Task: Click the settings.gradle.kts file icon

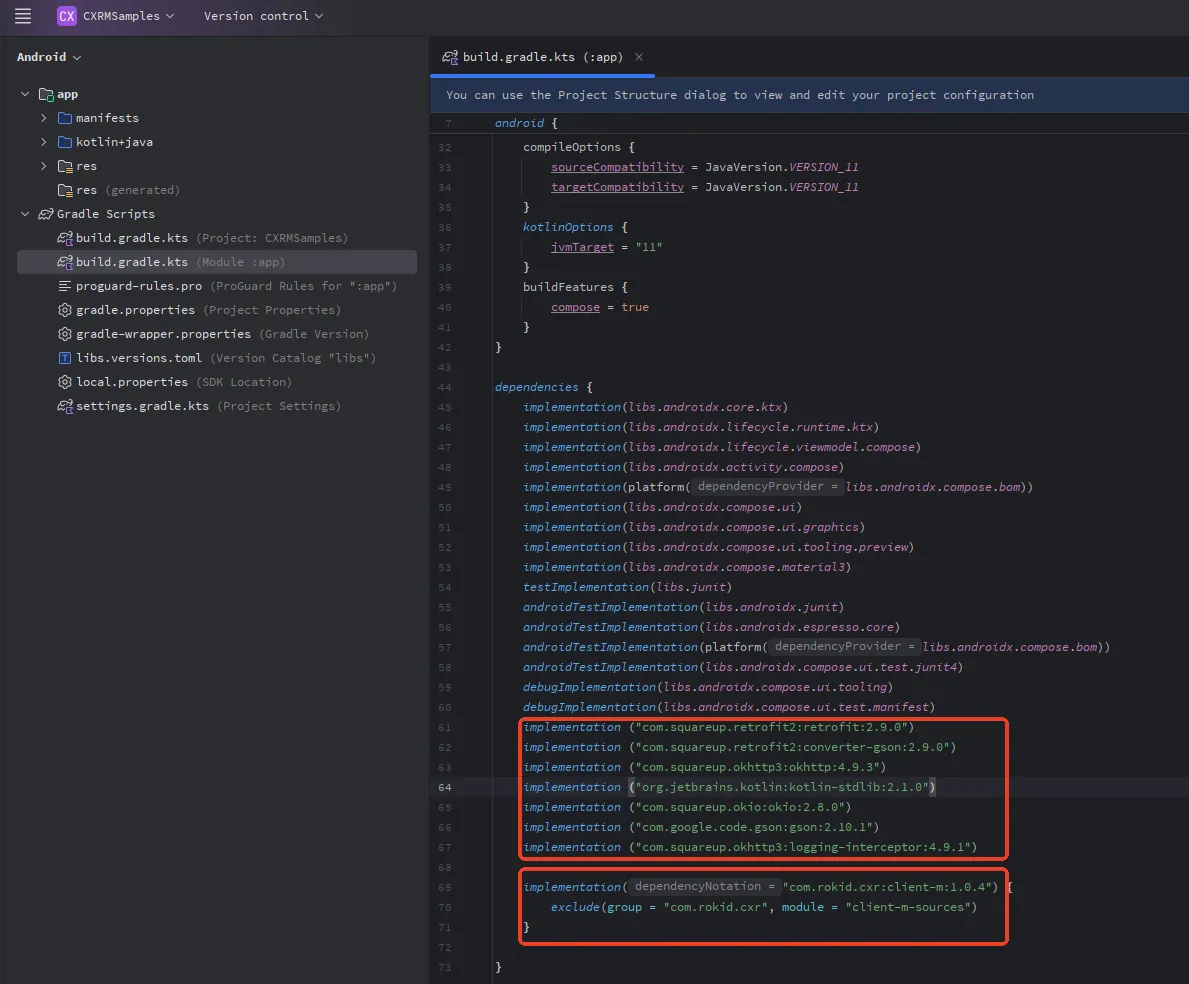Action: [65, 406]
